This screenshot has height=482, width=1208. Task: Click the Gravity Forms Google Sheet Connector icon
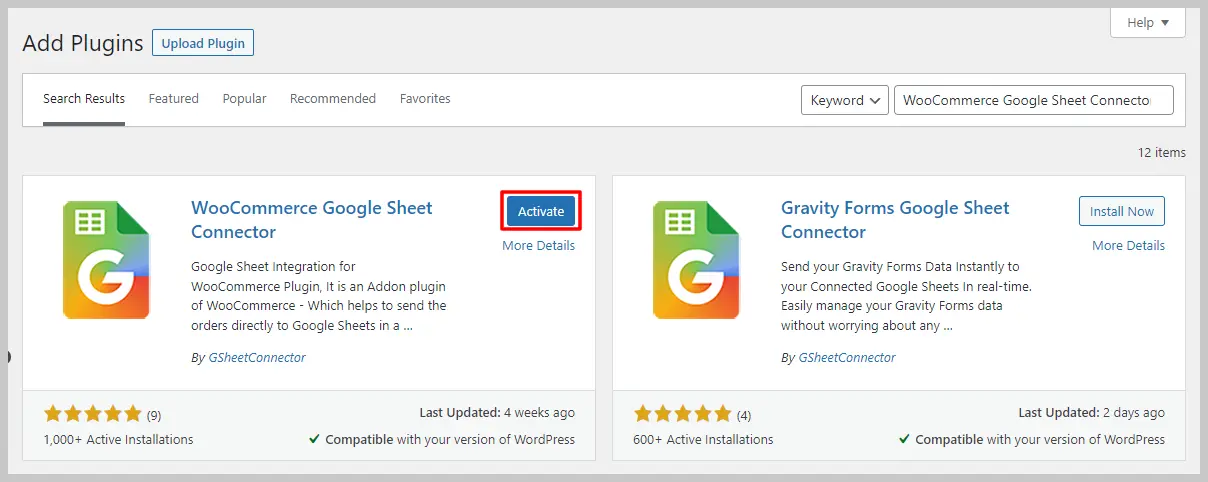(x=695, y=260)
